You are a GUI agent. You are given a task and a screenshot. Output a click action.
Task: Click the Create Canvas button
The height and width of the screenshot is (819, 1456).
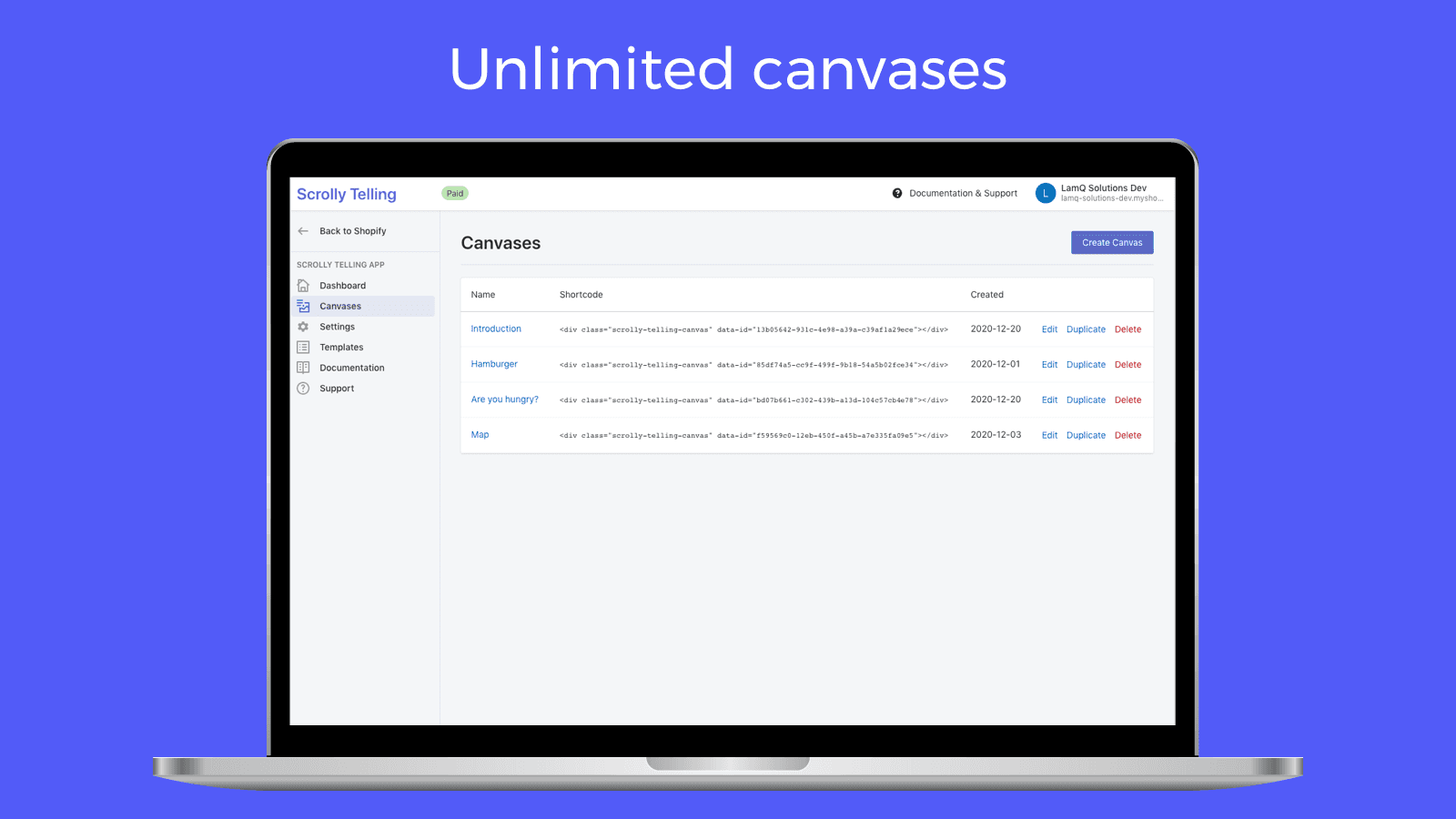(x=1111, y=242)
